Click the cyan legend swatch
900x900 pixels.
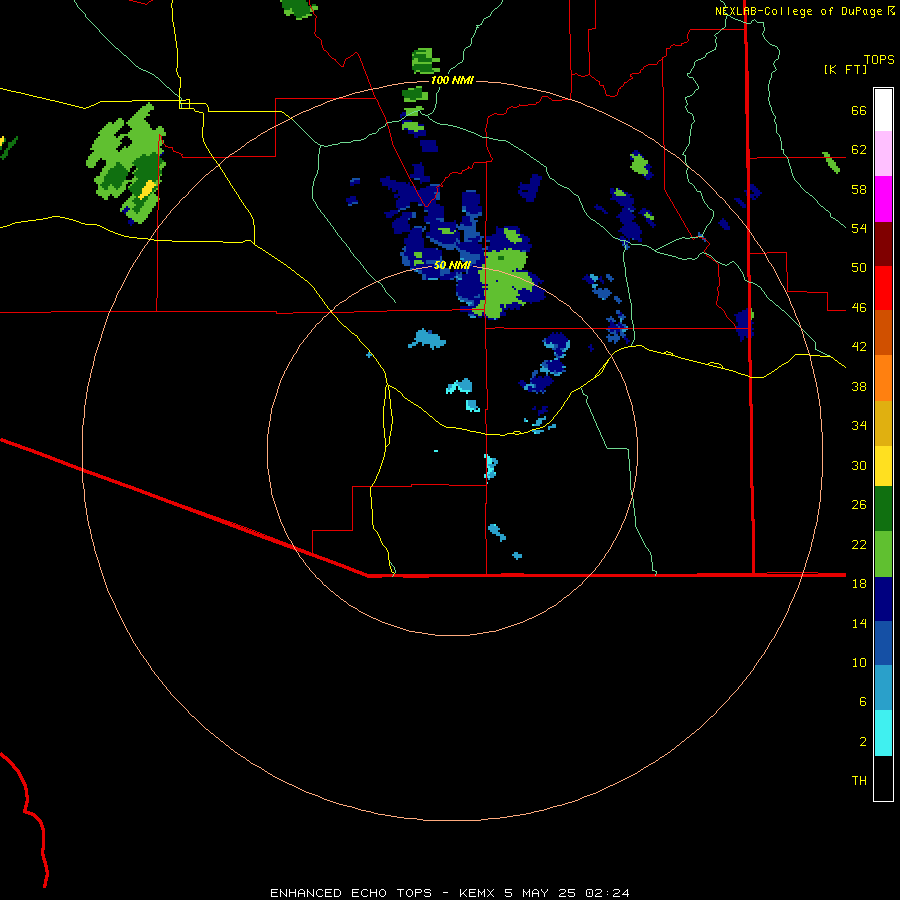click(x=883, y=733)
